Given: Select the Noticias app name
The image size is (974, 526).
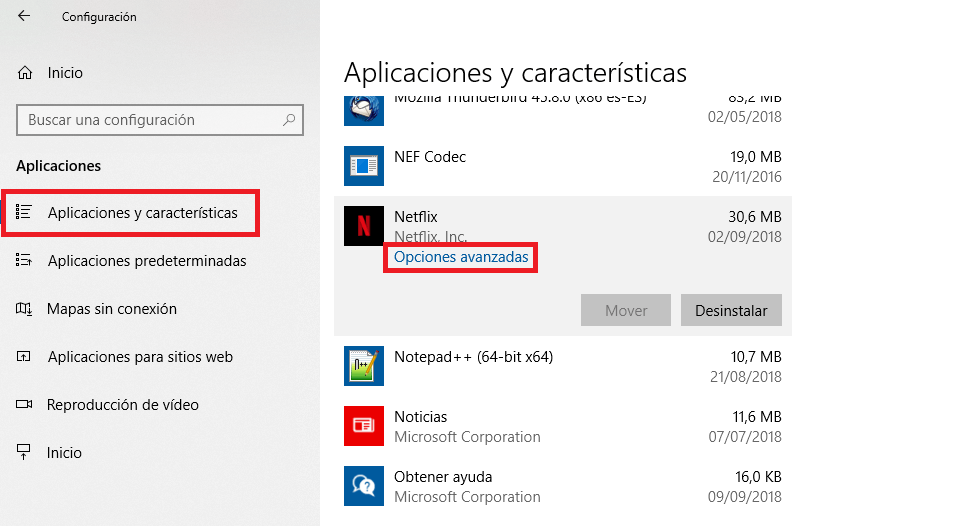Looking at the screenshot, I should point(421,417).
